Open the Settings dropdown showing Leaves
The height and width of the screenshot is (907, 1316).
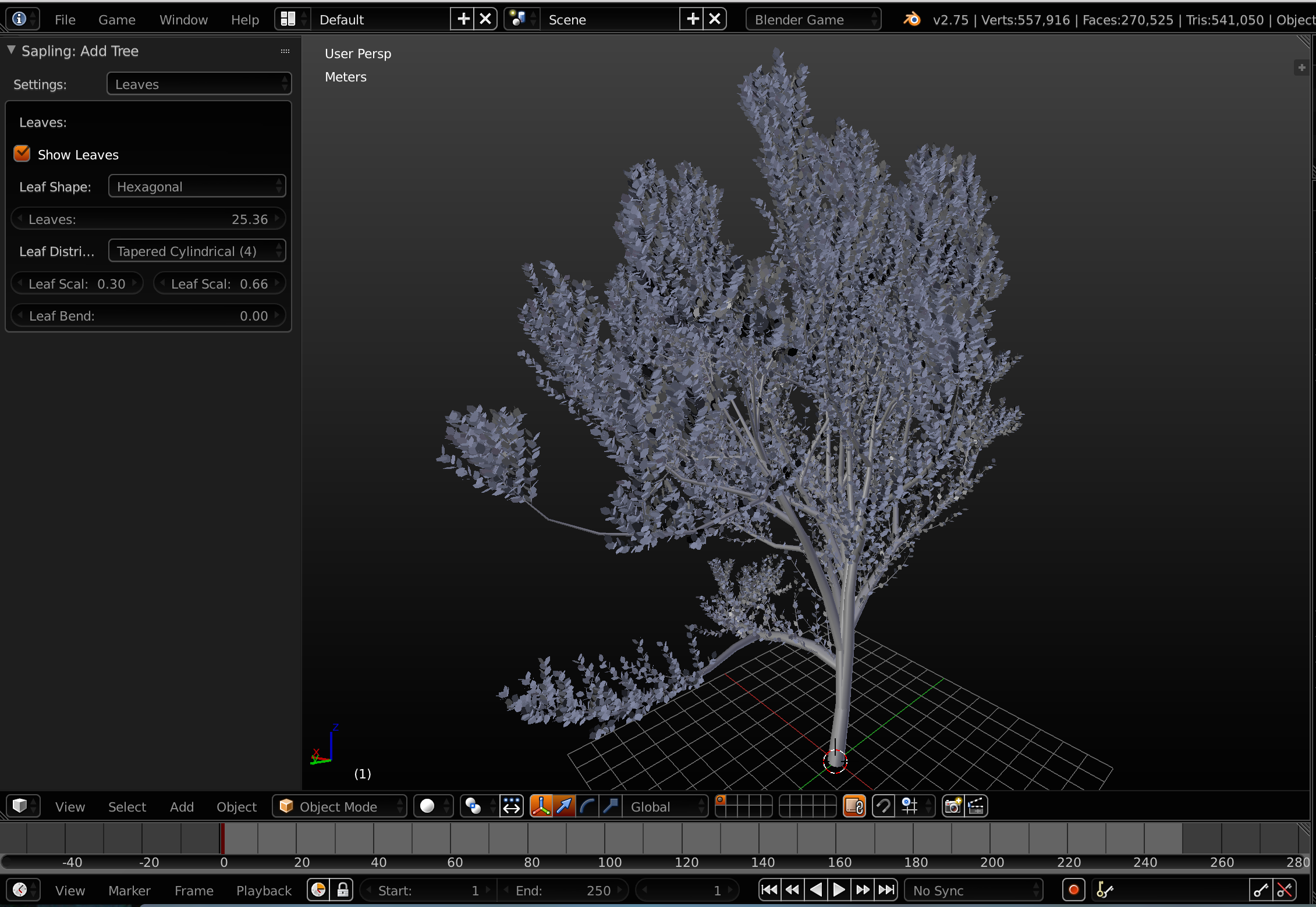(199, 84)
